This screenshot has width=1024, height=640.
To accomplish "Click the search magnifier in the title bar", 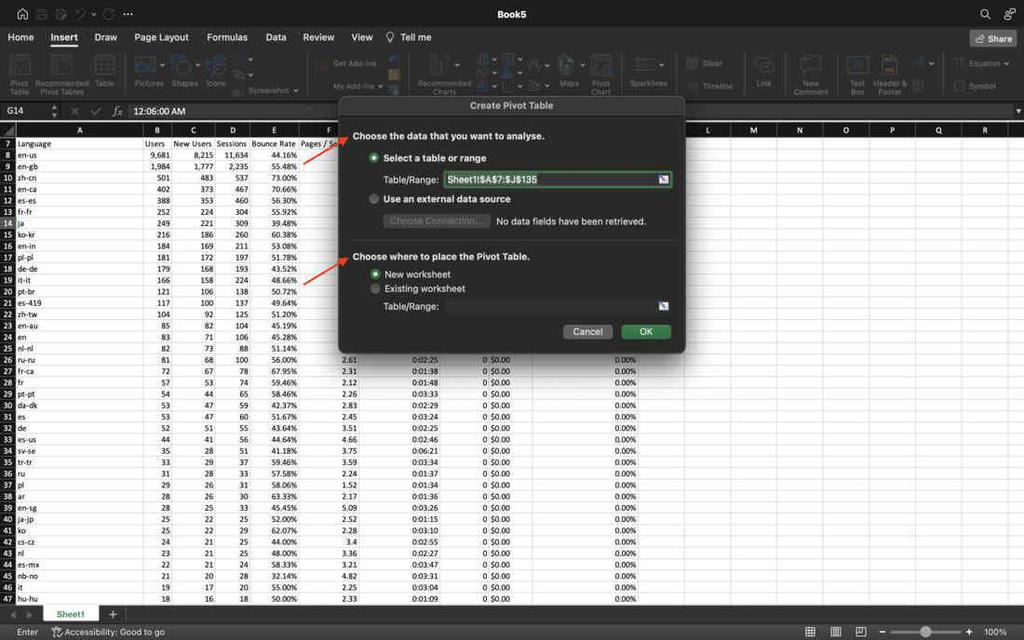I will pyautogui.click(x=985, y=14).
